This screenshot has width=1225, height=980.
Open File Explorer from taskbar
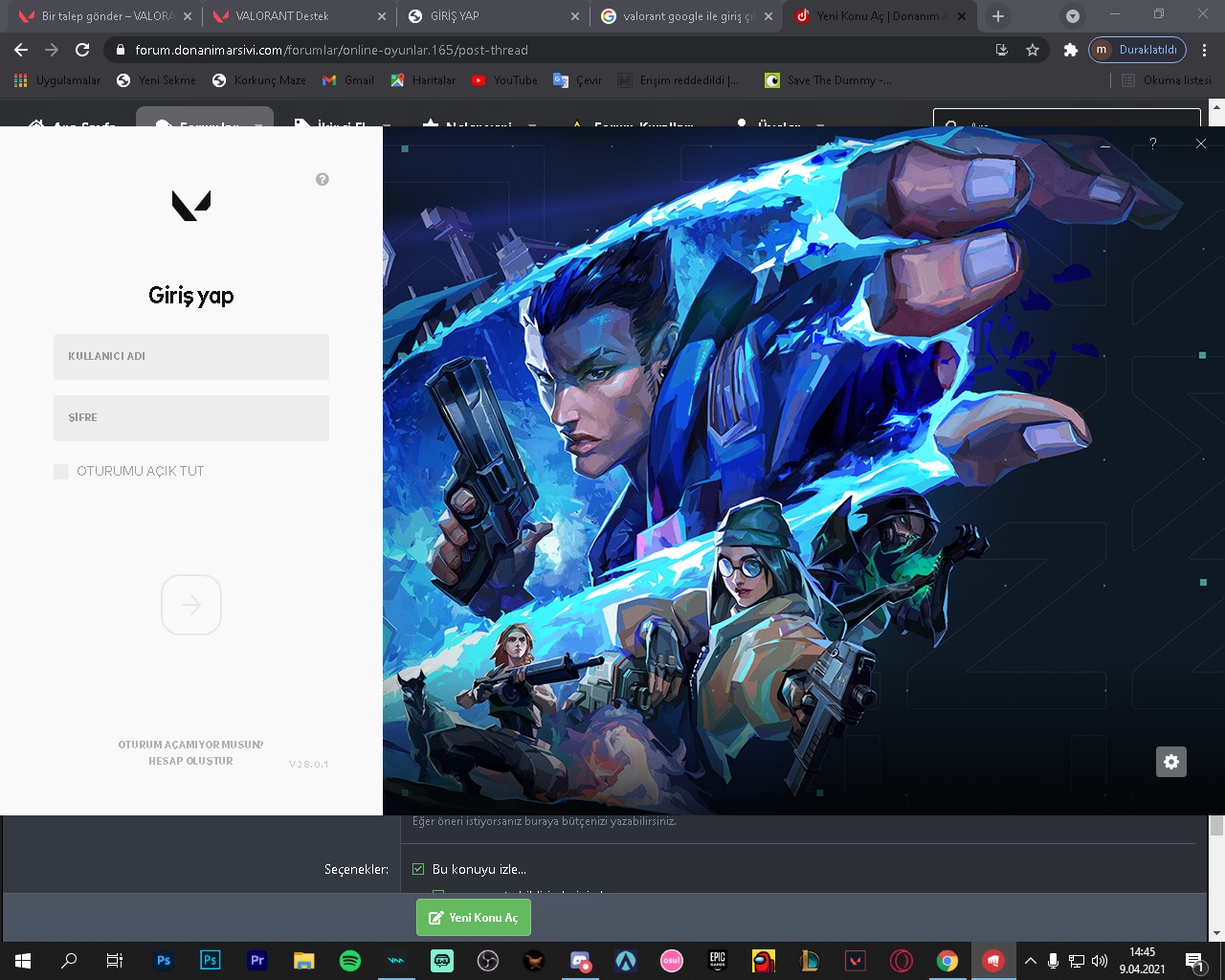point(303,961)
